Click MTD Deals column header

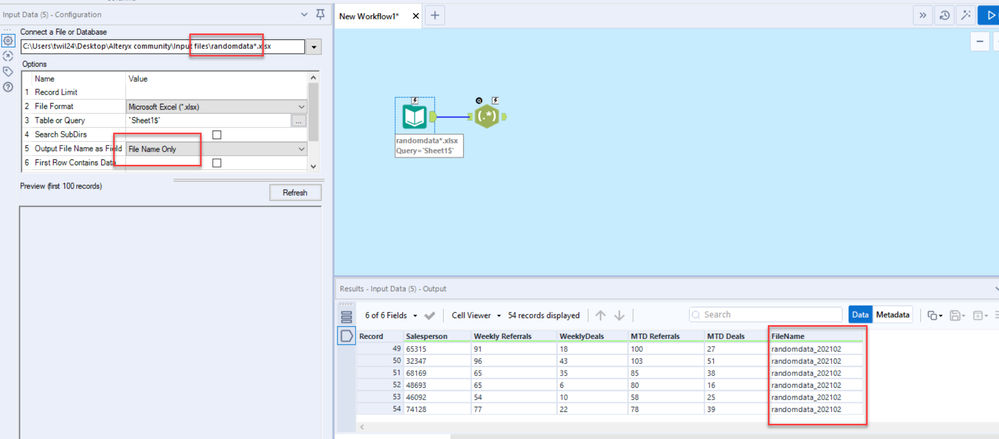(736, 336)
